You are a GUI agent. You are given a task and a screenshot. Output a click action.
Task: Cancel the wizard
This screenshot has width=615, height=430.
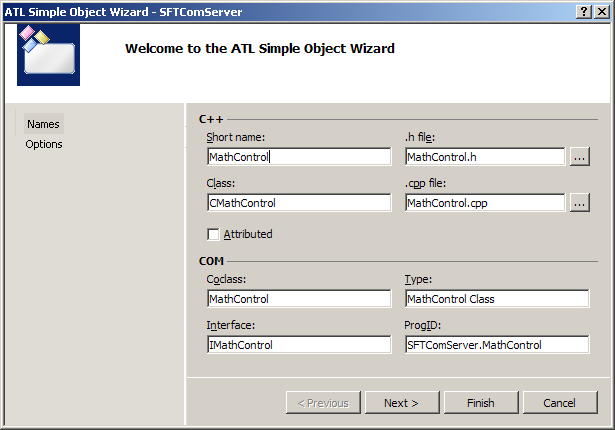point(559,403)
